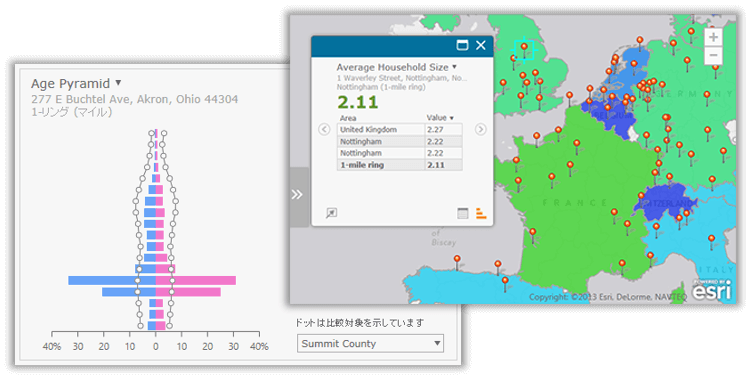Click the longest pink bar in the Age Pyramid
751x379 pixels.
(x=196, y=280)
